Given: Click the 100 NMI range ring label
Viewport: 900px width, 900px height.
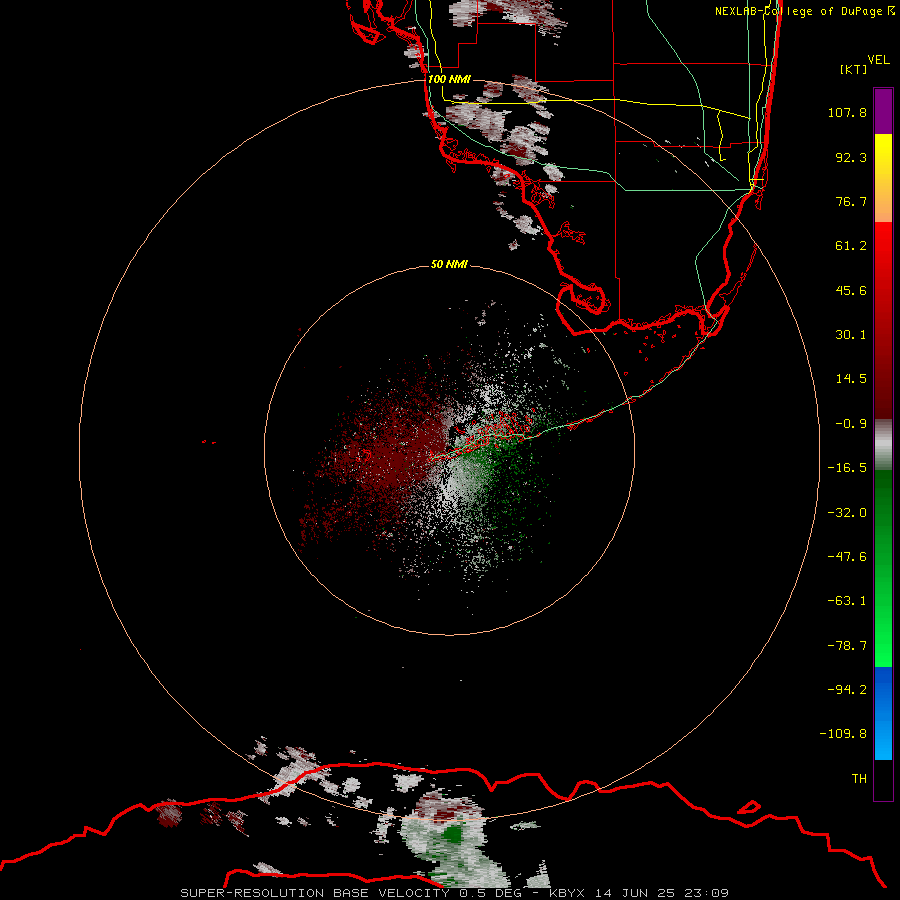Looking at the screenshot, I should click(449, 79).
